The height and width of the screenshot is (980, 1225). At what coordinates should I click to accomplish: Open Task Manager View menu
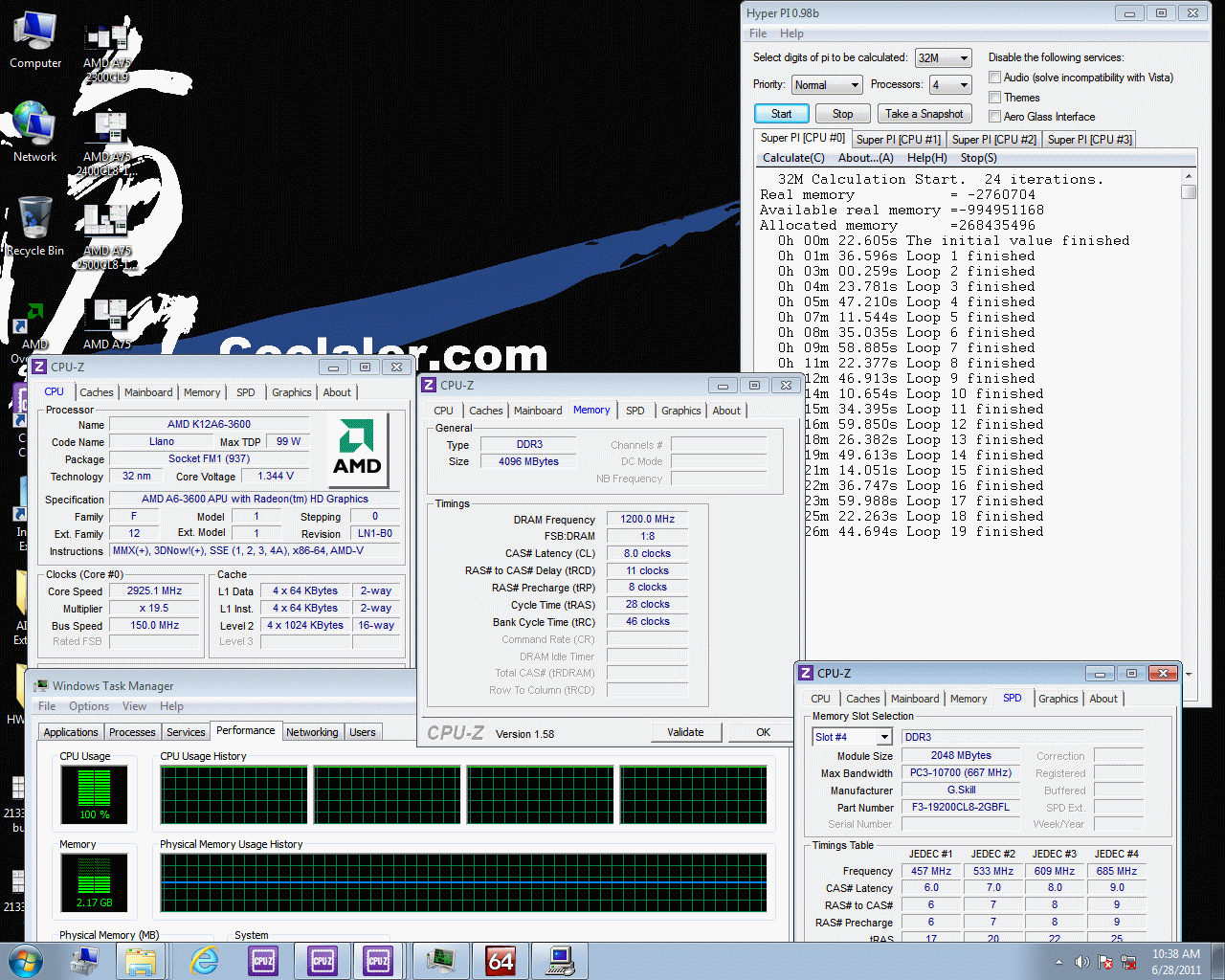(134, 706)
